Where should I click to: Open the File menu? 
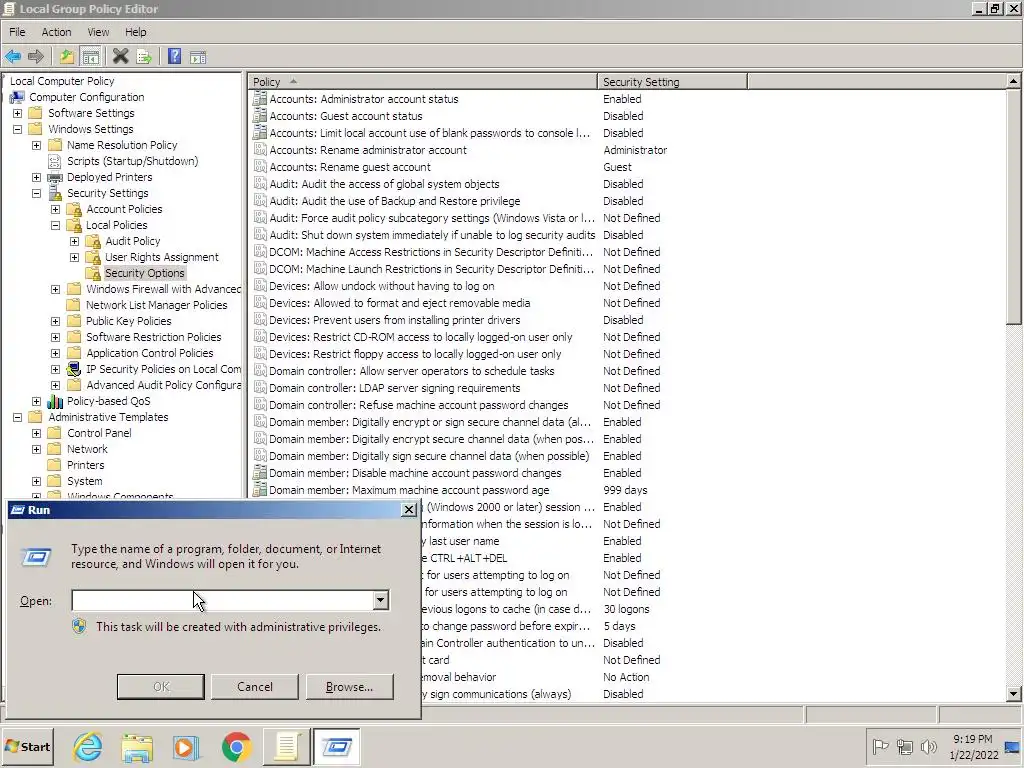coord(17,32)
